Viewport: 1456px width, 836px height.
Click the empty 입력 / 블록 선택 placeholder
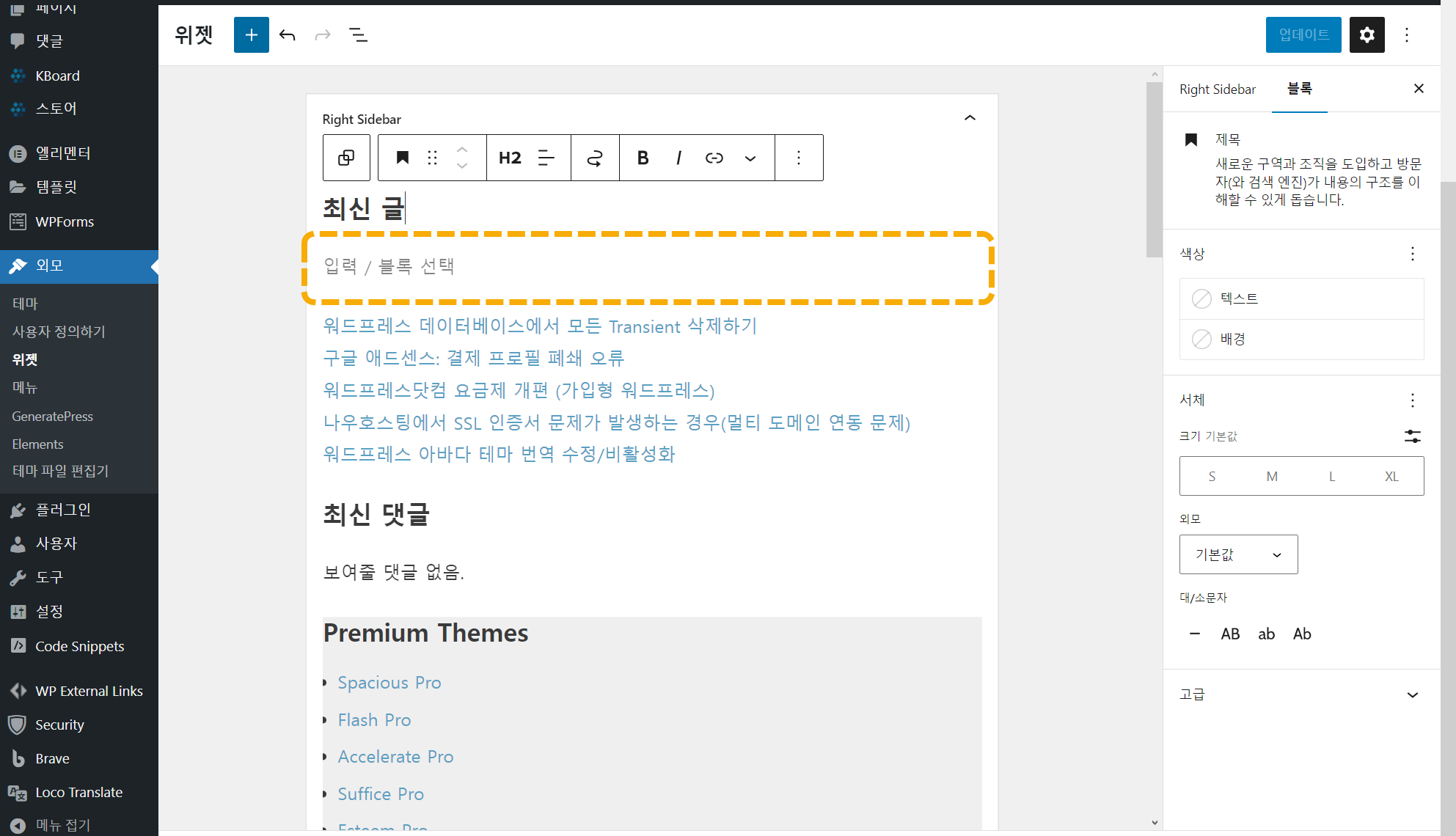[x=648, y=267]
